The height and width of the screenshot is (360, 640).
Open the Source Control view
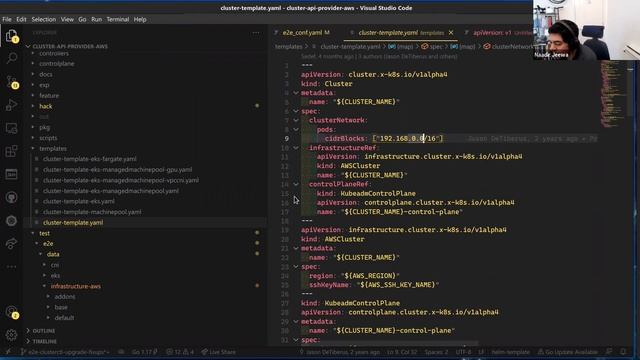click(11, 82)
